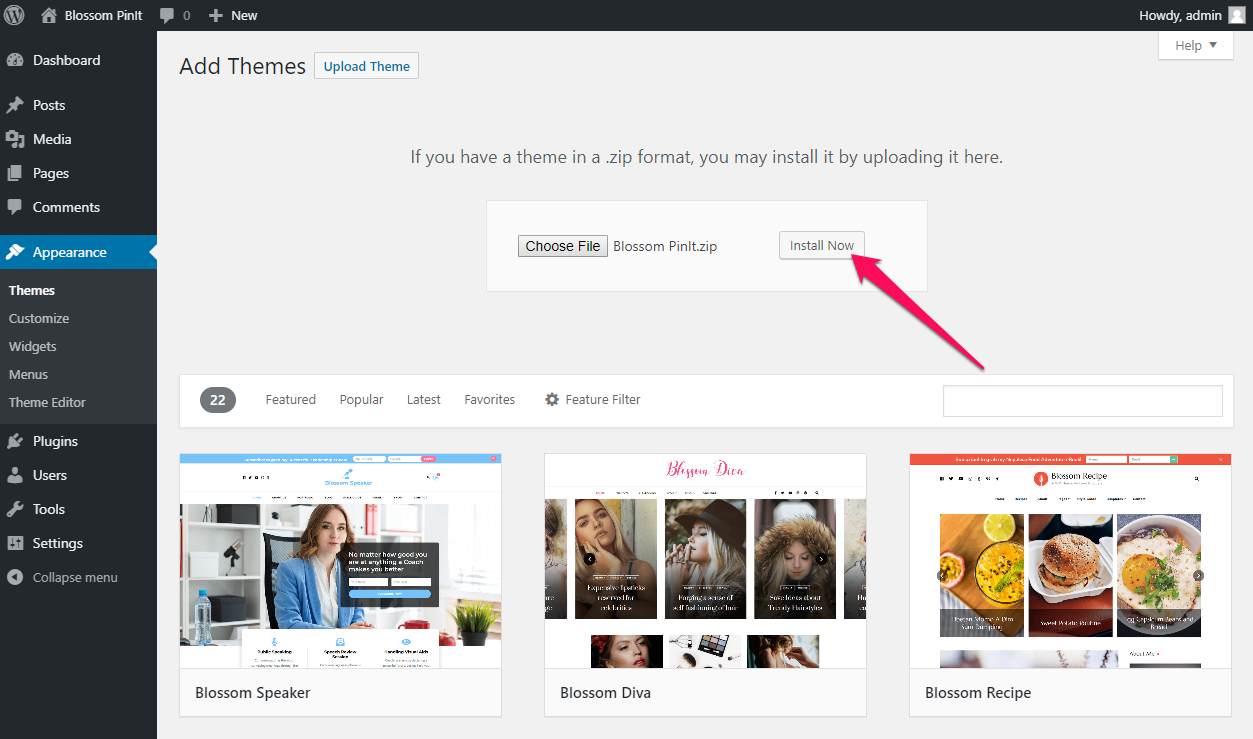Open the Blossom Recipe theme screenshot
1253x739 pixels.
(x=1071, y=561)
